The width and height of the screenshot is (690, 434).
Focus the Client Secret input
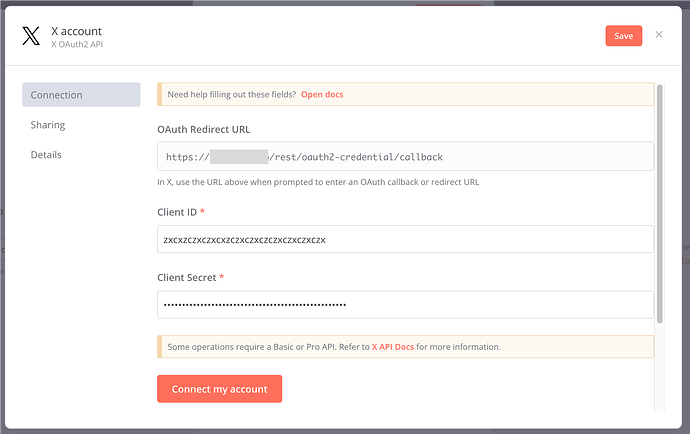(405, 305)
